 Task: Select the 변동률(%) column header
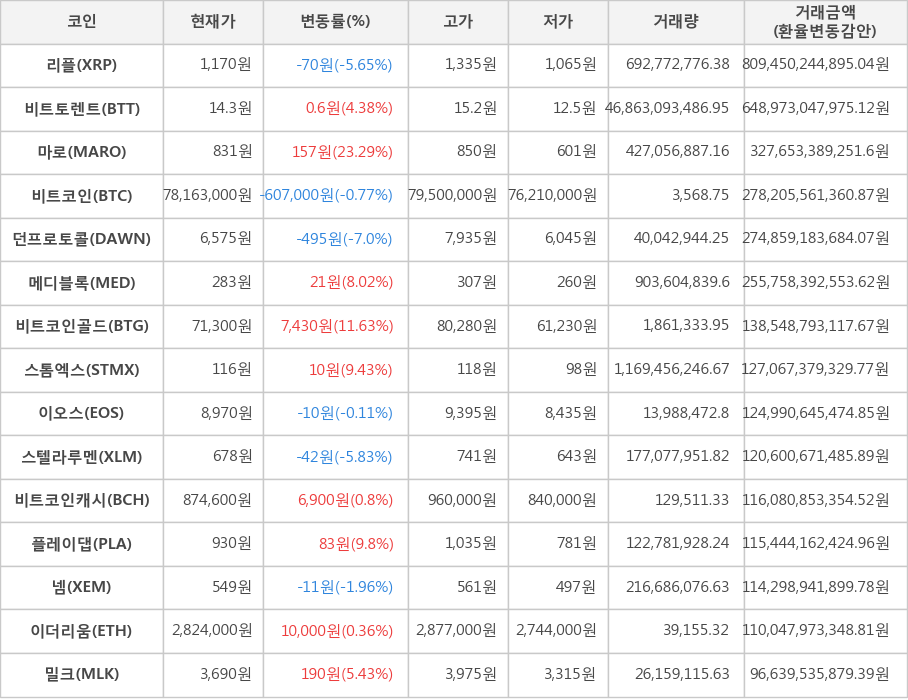click(x=335, y=22)
